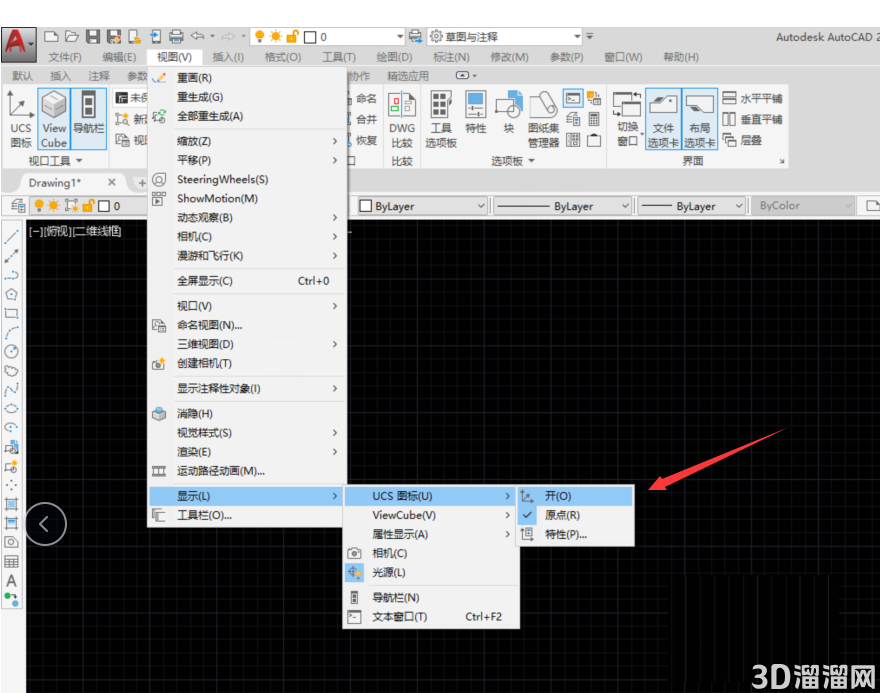880x693 pixels.
Task: Expand the 视口(V) submenu
Action: (247, 306)
